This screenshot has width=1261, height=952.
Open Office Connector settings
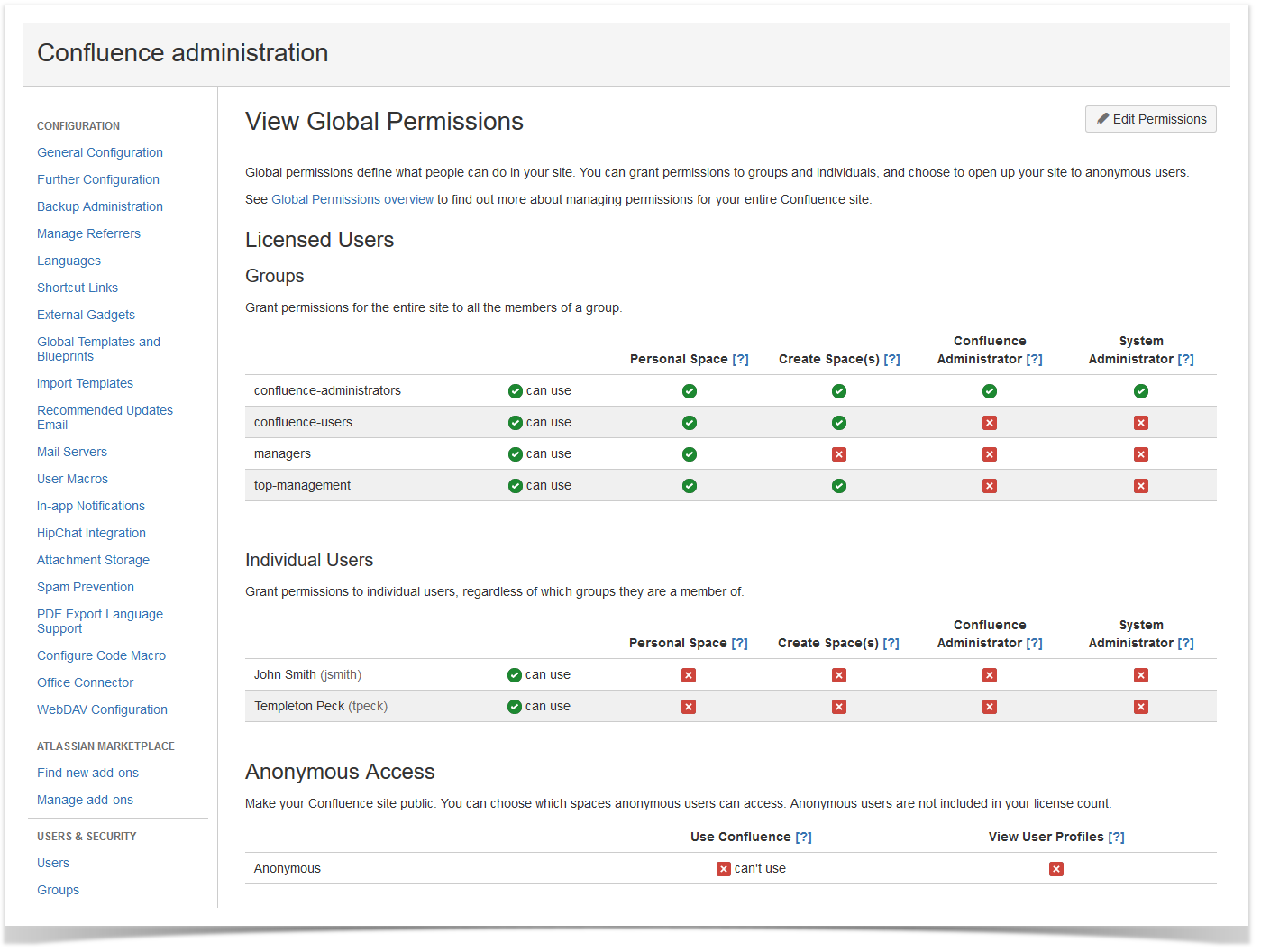point(85,682)
